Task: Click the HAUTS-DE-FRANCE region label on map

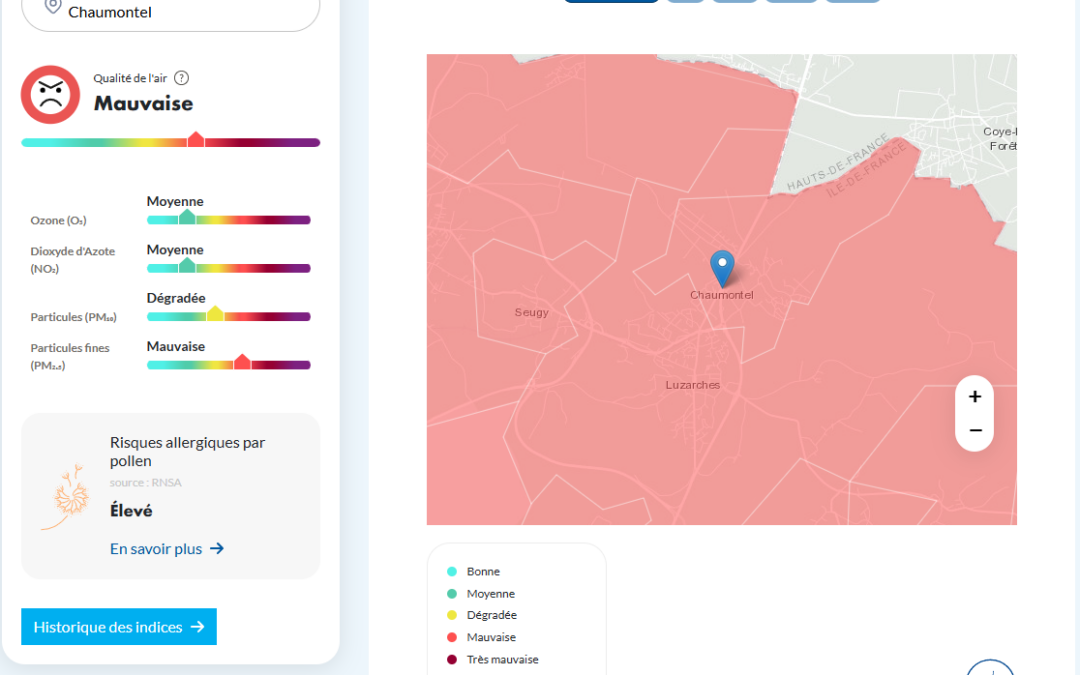Action: click(838, 163)
